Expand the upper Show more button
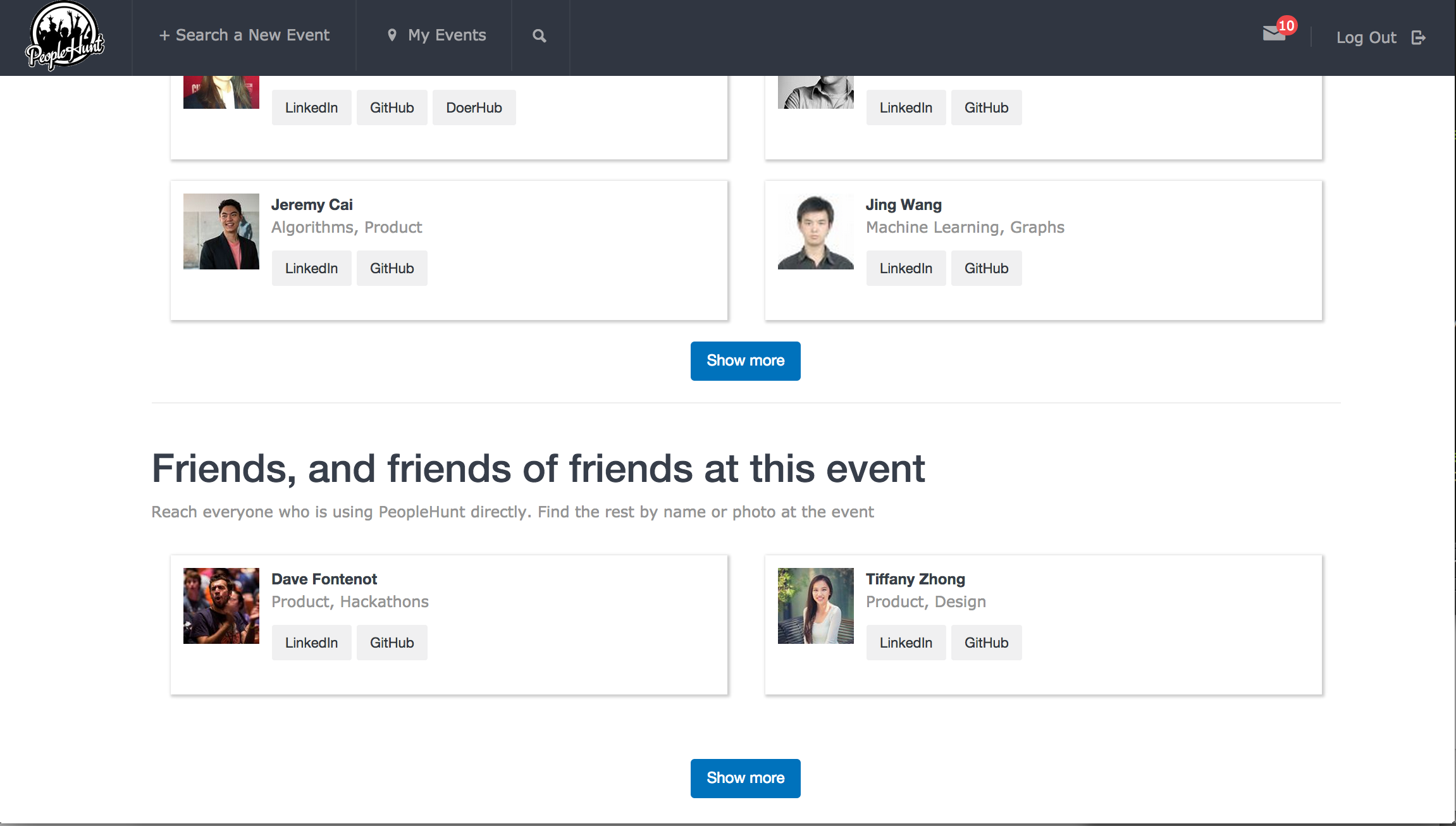 [745, 361]
